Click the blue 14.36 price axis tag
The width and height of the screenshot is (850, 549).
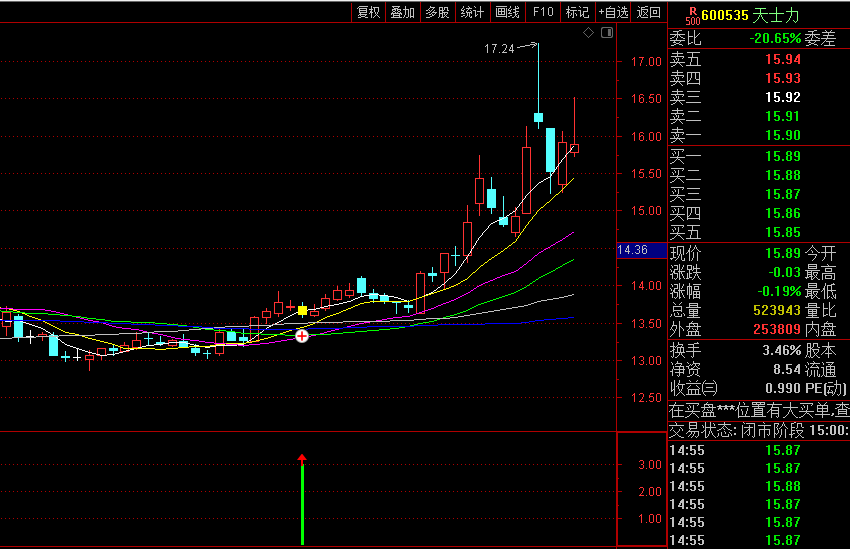tap(641, 250)
